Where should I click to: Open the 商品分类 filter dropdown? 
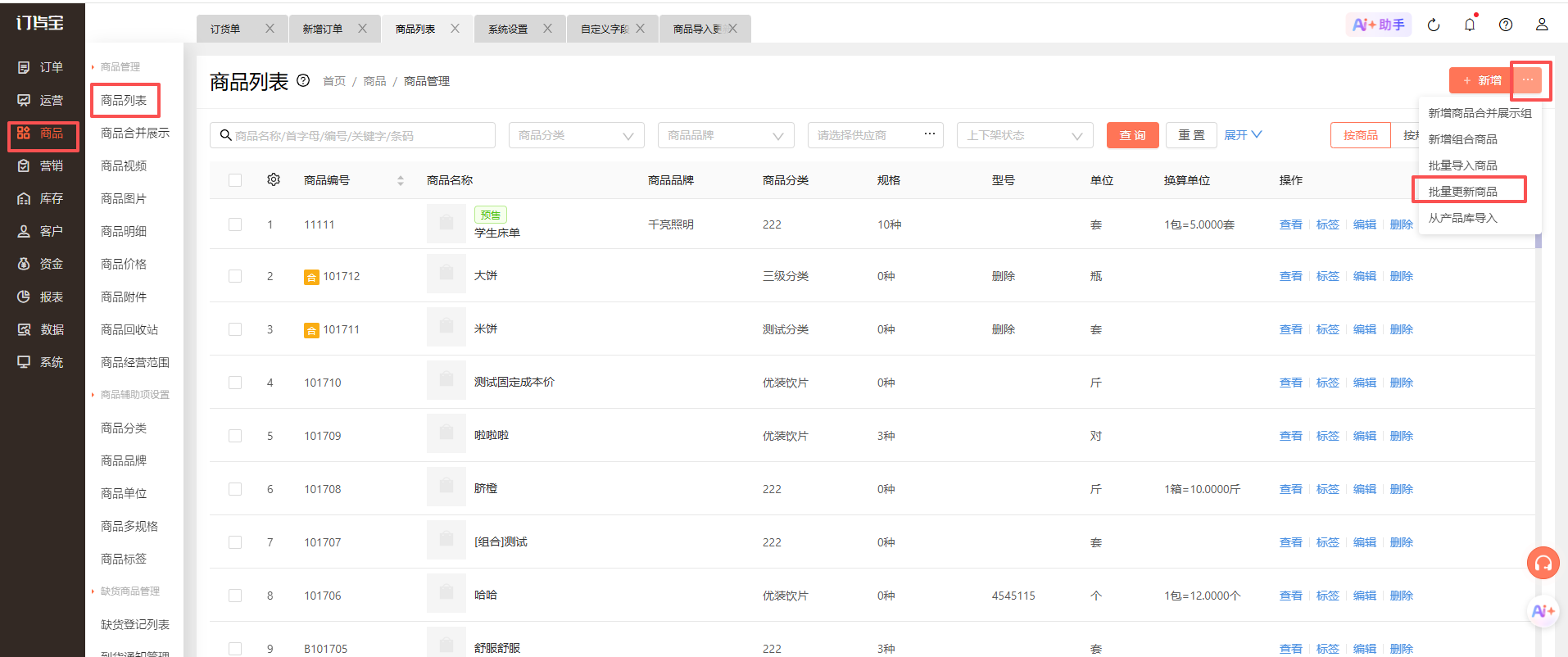coord(577,135)
